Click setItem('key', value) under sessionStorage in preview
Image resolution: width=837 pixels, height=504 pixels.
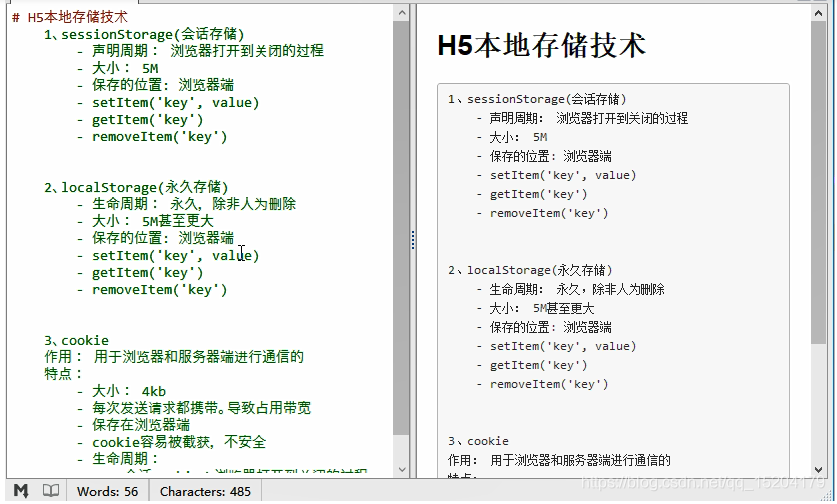[556, 176]
